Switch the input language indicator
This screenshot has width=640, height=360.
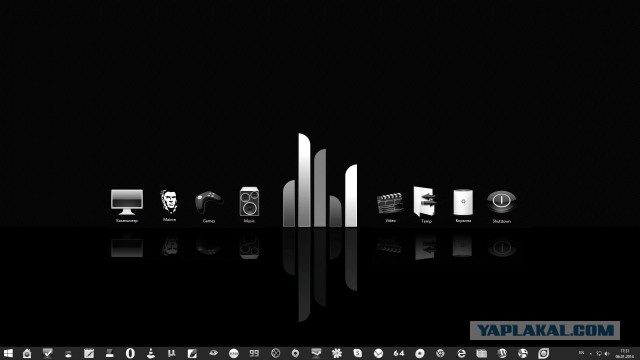click(x=581, y=353)
